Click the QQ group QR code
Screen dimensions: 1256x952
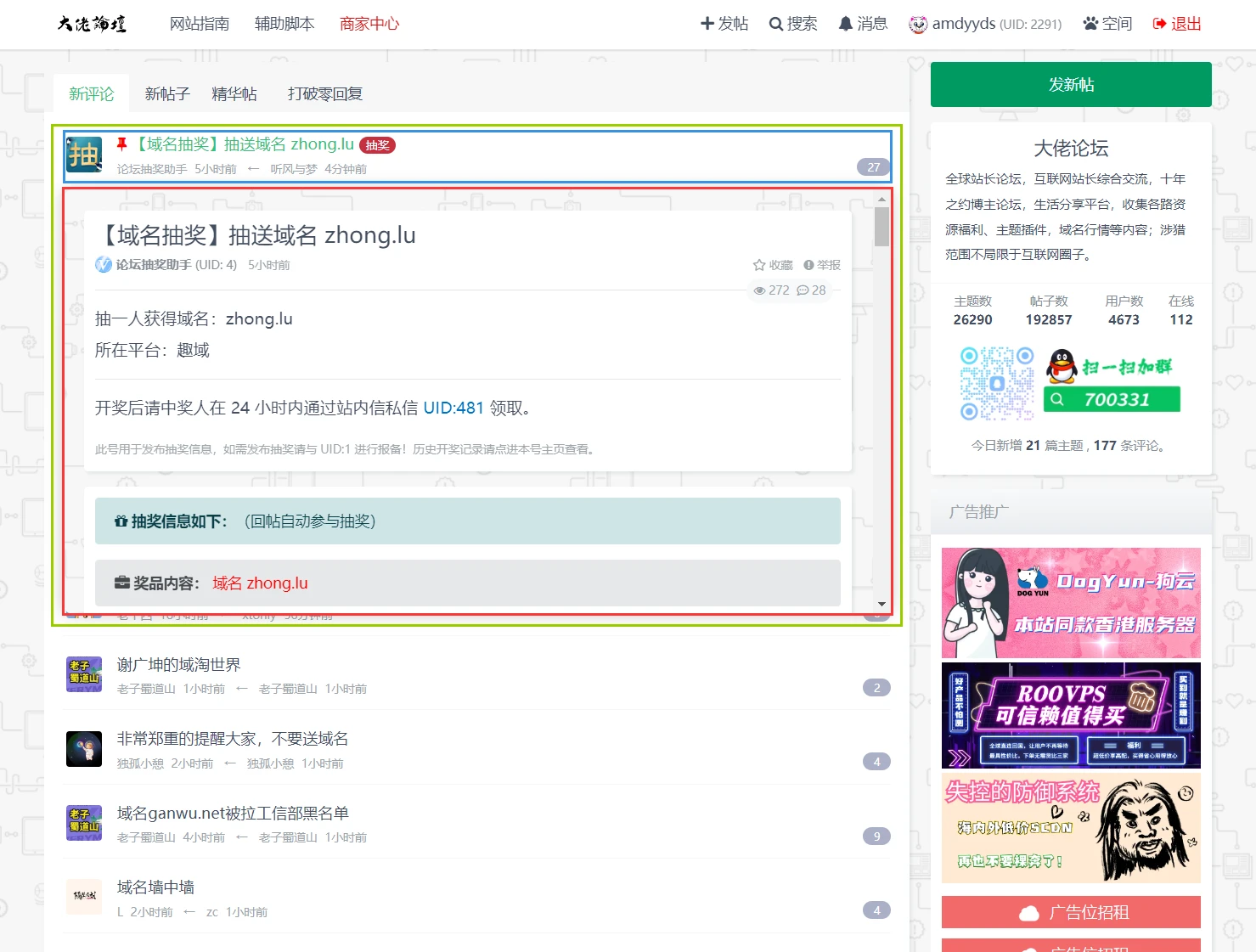[996, 383]
